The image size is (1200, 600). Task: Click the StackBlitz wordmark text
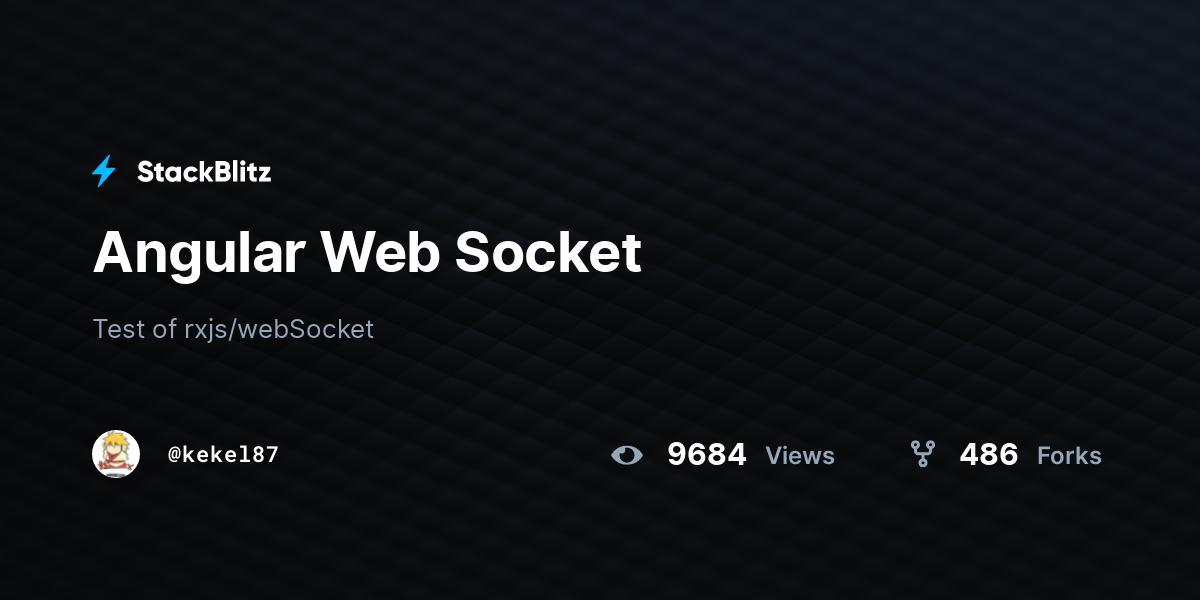pos(204,172)
